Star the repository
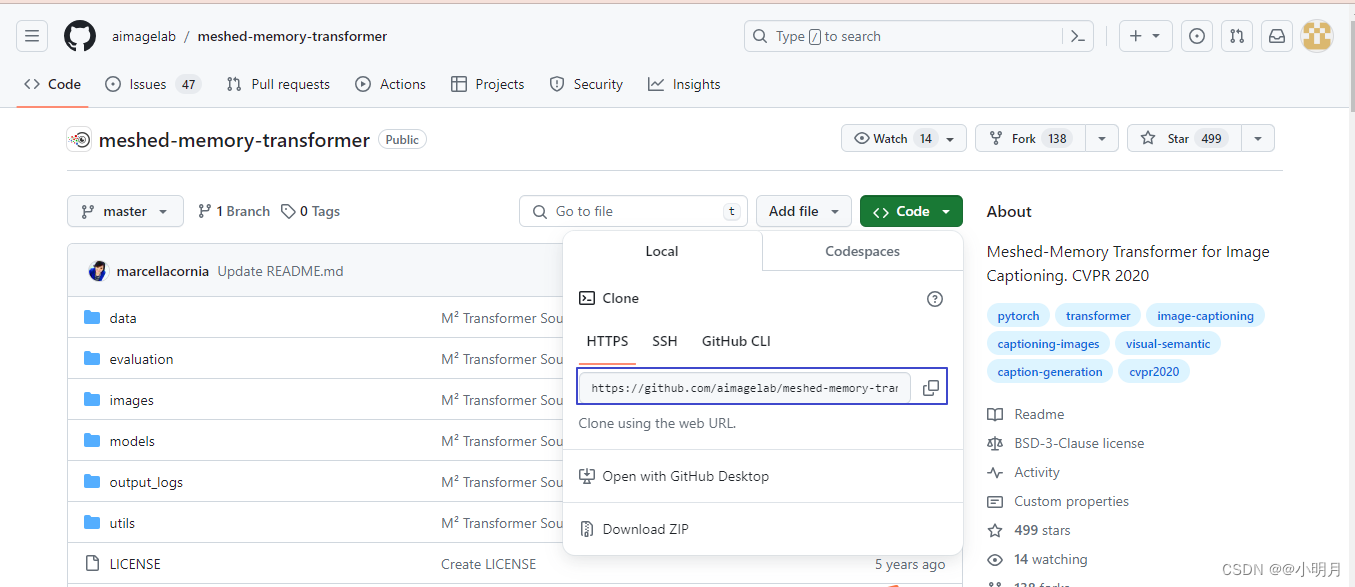 click(1184, 139)
